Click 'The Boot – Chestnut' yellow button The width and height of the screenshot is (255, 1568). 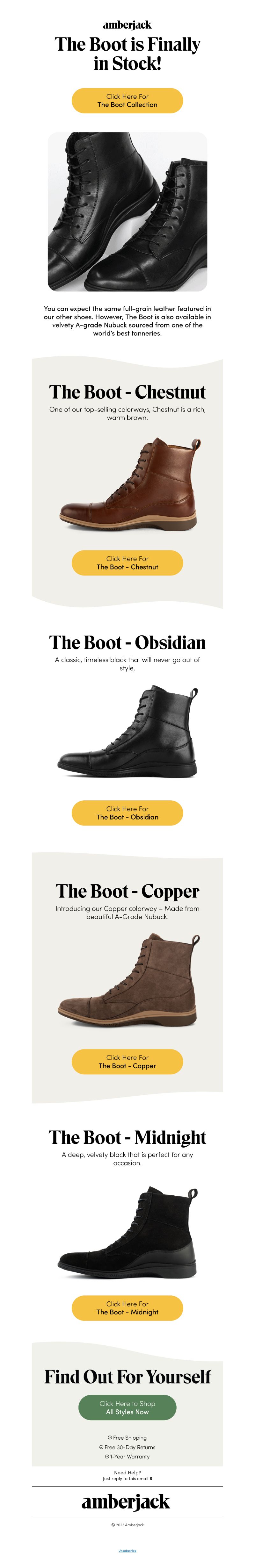pos(127,562)
